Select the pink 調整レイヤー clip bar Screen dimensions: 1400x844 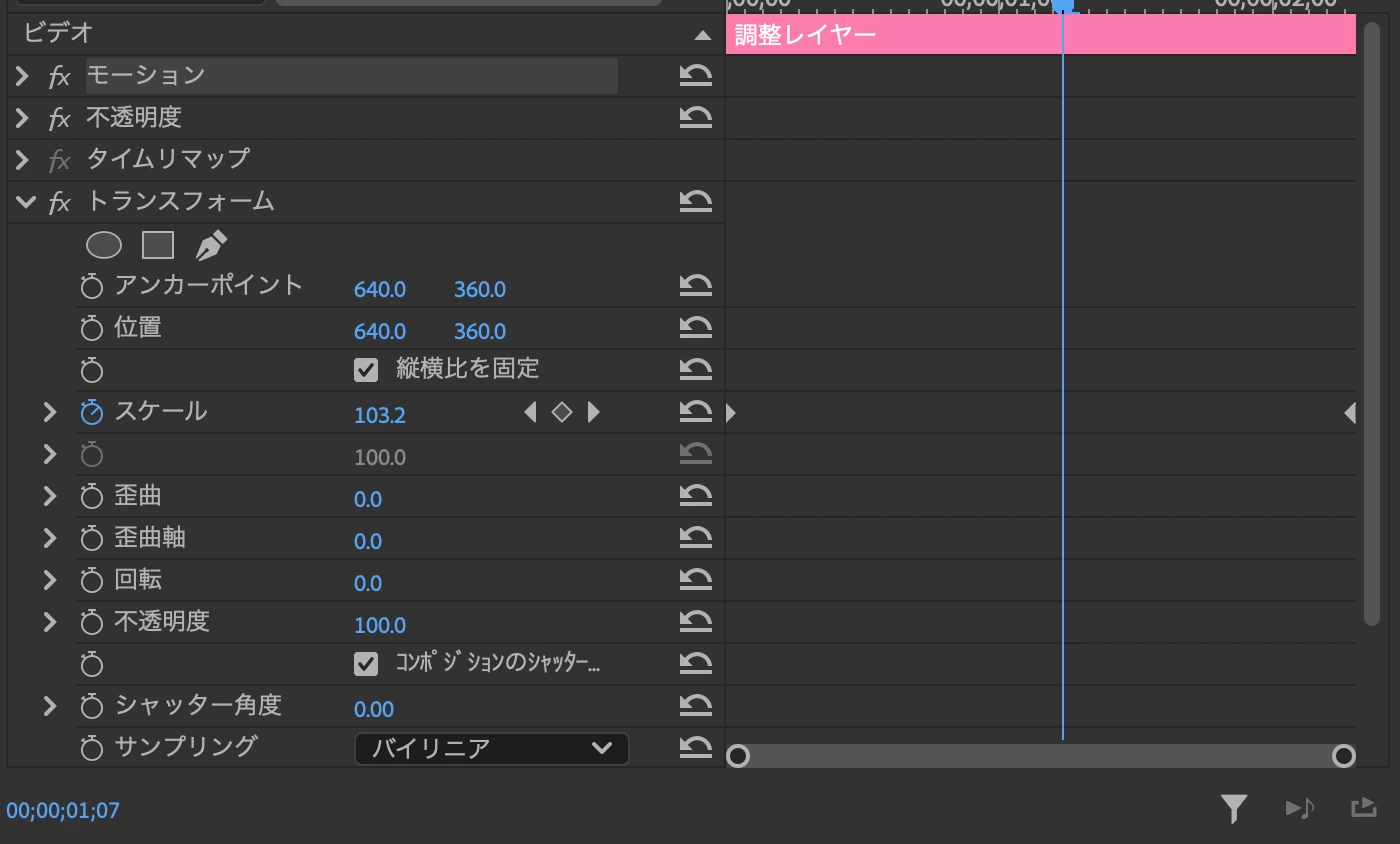pos(1040,35)
